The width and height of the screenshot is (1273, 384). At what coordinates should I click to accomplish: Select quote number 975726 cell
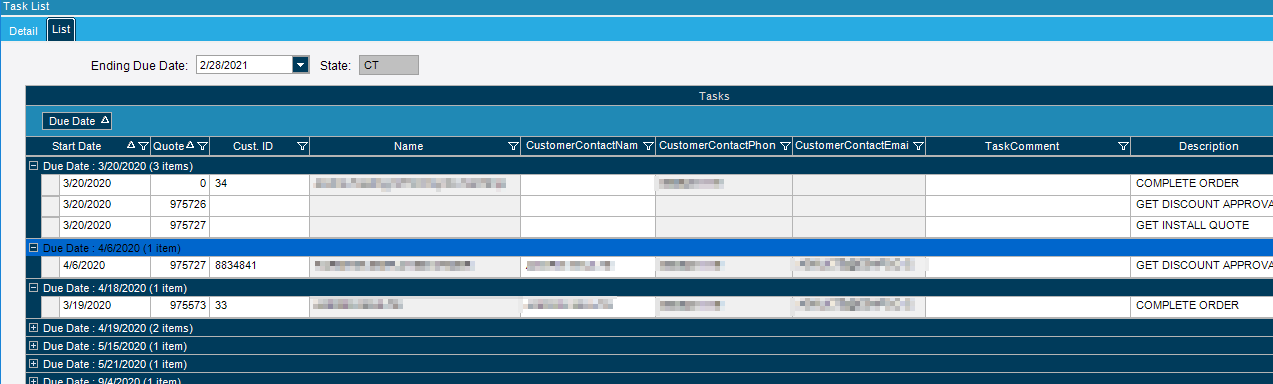tap(181, 205)
